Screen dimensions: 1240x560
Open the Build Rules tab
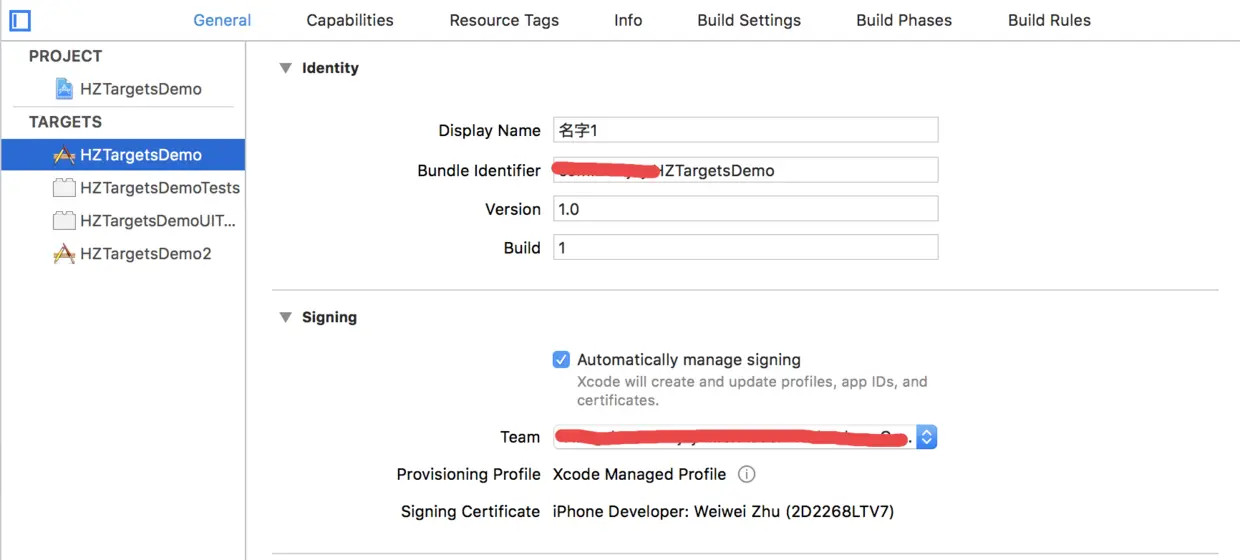1049,20
